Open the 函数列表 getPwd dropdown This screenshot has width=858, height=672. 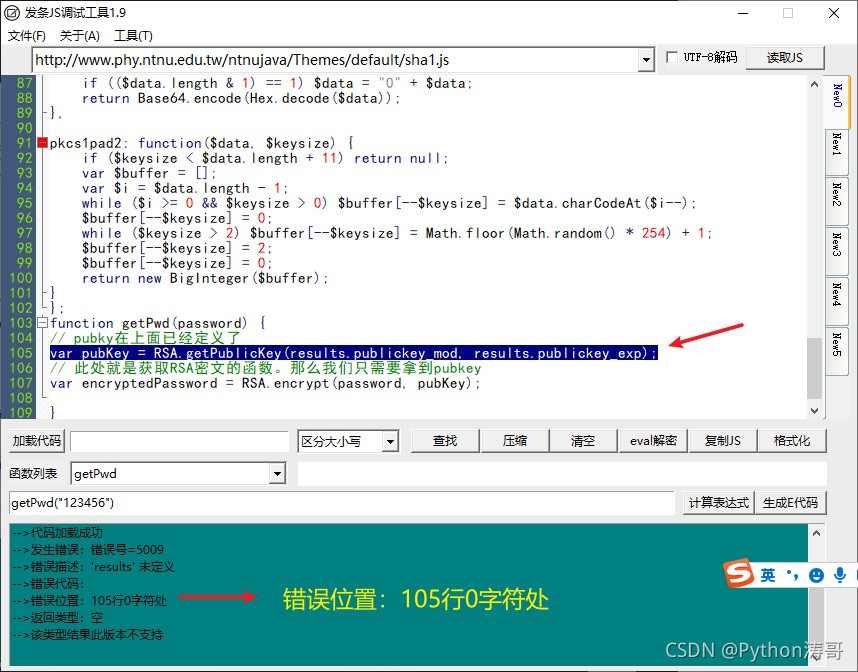pyautogui.click(x=277, y=474)
